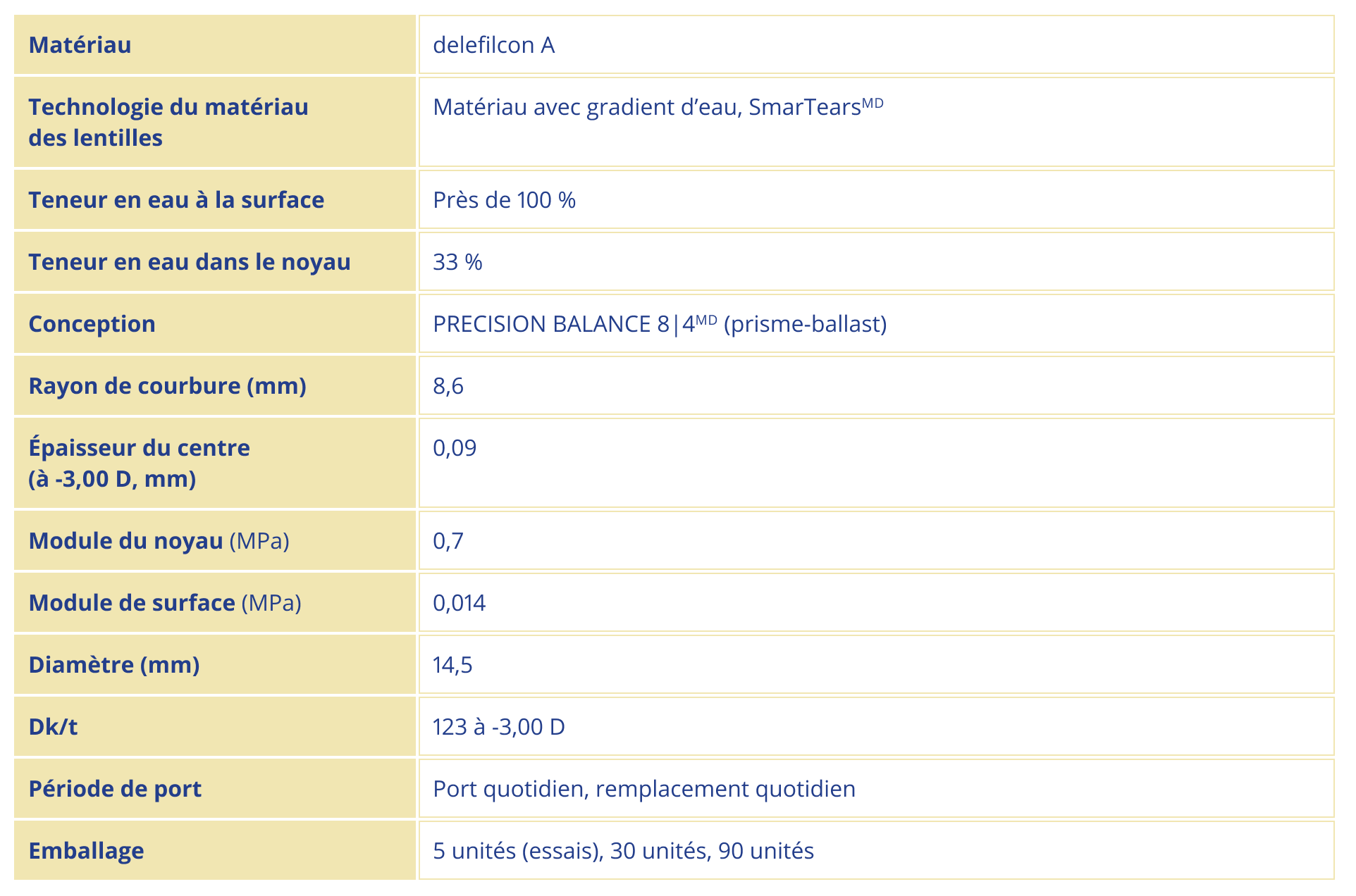Select the 'delefilcon A' value

493,45
